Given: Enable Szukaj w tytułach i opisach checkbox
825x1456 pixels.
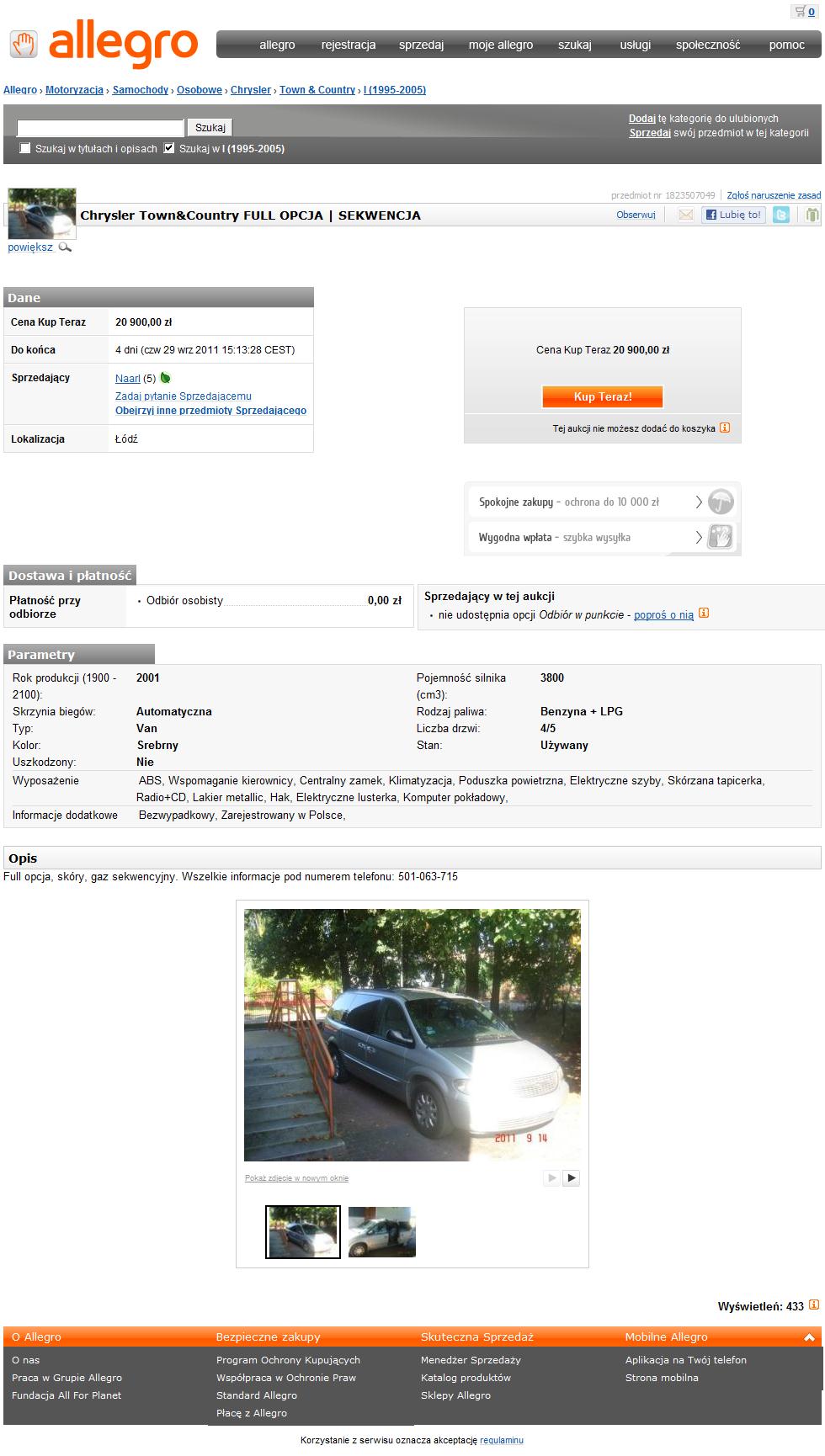Looking at the screenshot, I should tap(25, 148).
